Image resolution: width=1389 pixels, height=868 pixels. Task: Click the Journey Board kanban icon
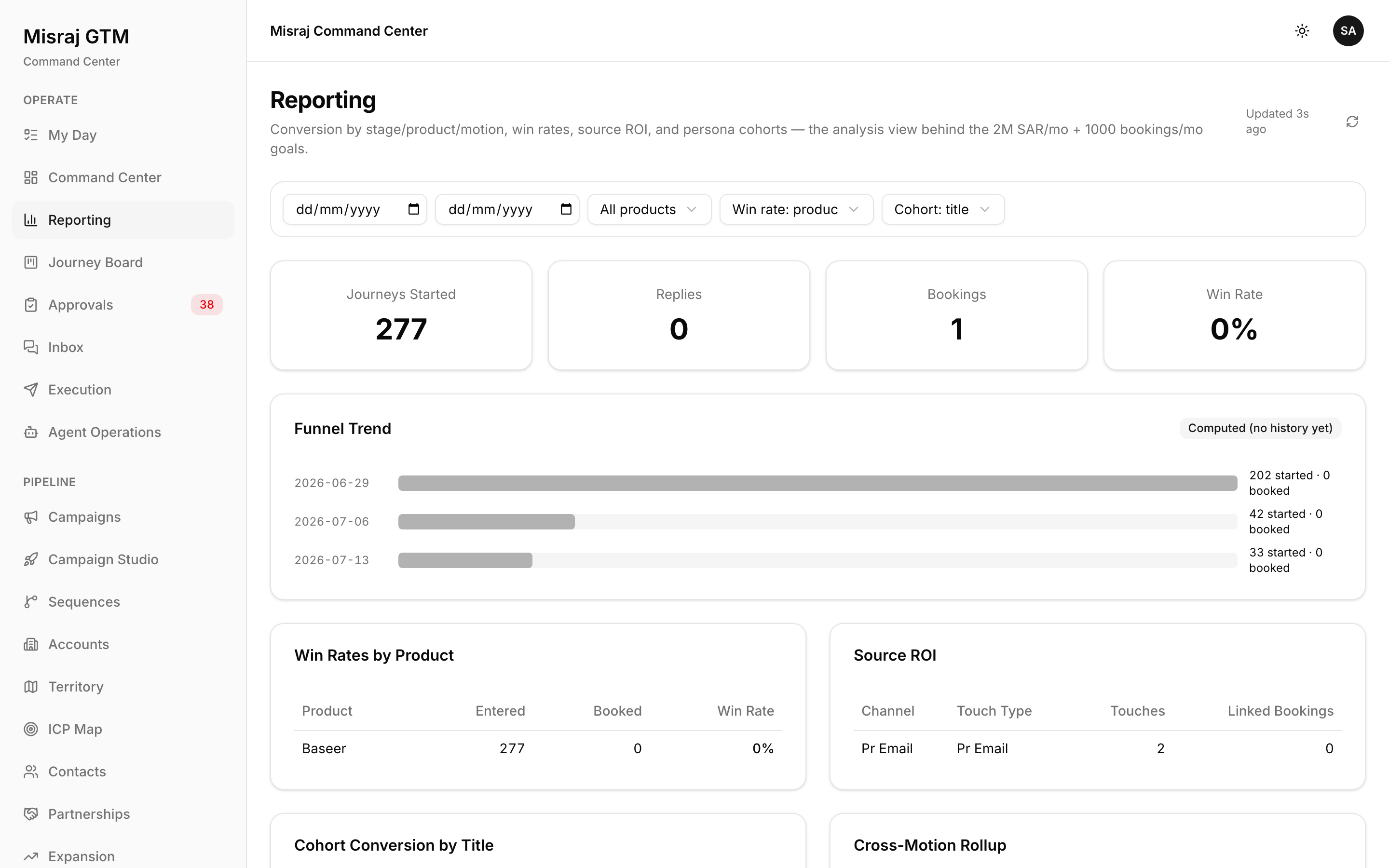point(31,262)
